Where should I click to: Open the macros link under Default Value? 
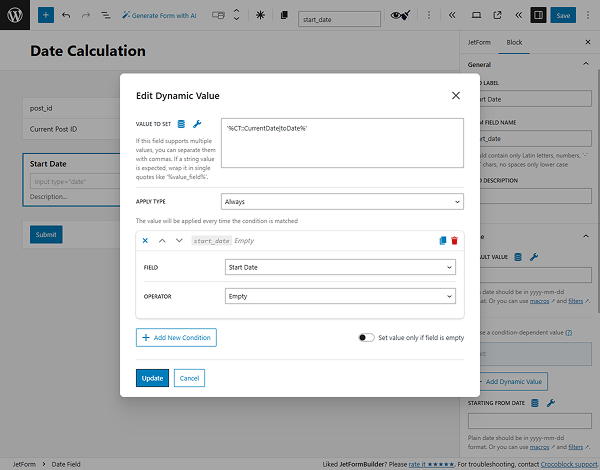[539, 301]
